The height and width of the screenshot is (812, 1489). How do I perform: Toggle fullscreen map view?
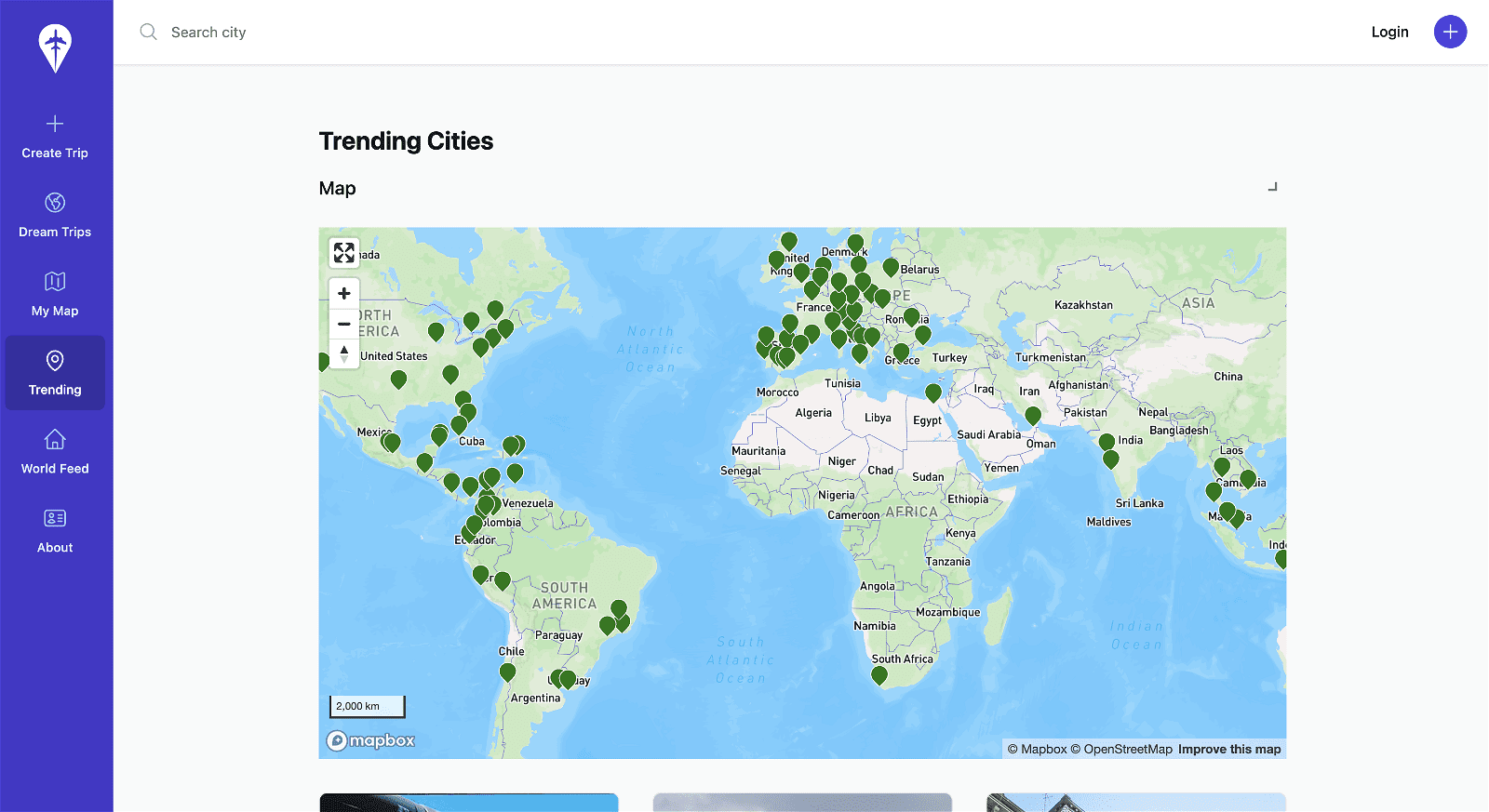coord(344,253)
